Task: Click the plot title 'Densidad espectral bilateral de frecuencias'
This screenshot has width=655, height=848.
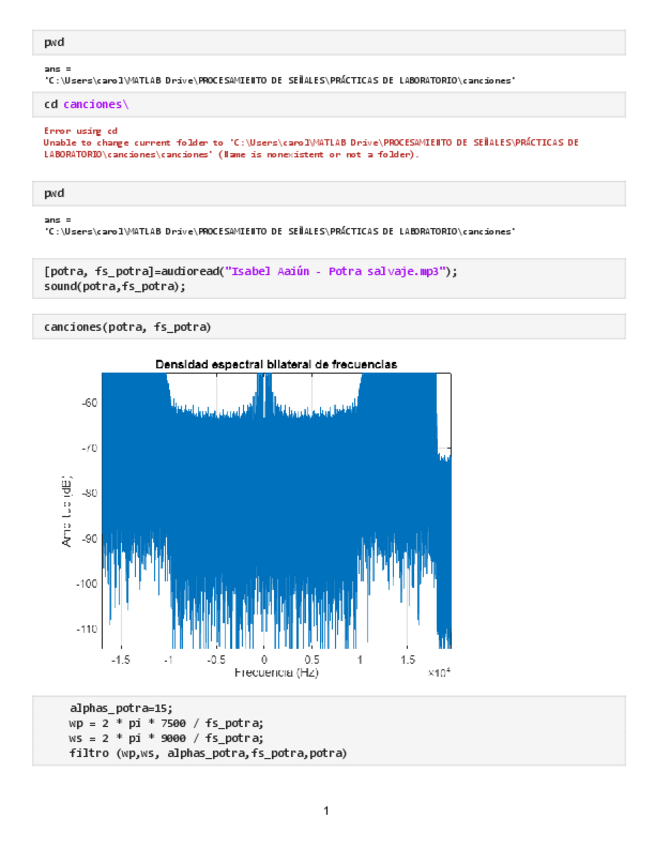Action: (x=275, y=365)
